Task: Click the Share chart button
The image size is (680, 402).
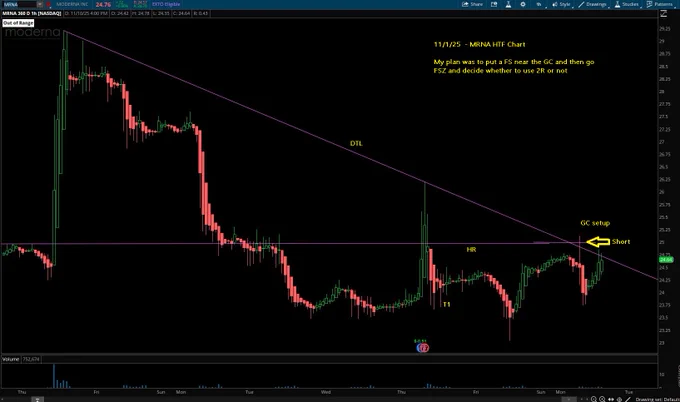Action: pos(472,4)
